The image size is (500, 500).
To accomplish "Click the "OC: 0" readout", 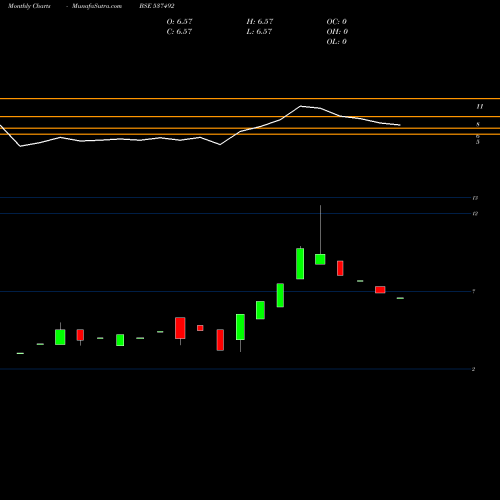I will pos(337,21).
